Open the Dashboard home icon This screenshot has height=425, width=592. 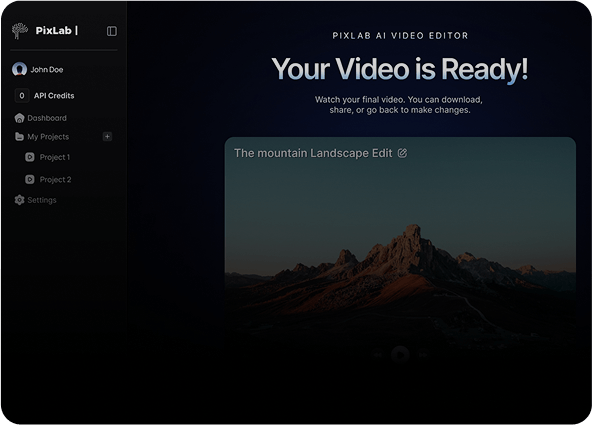(x=19, y=118)
